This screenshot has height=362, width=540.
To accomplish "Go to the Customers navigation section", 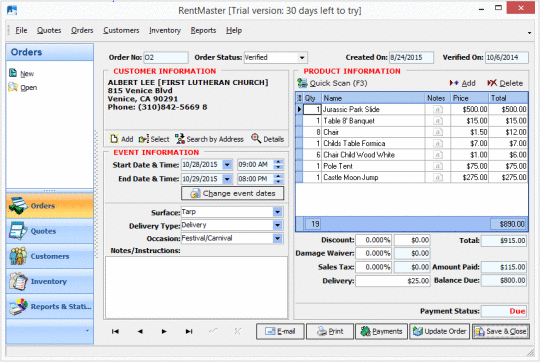I will (x=50, y=256).
